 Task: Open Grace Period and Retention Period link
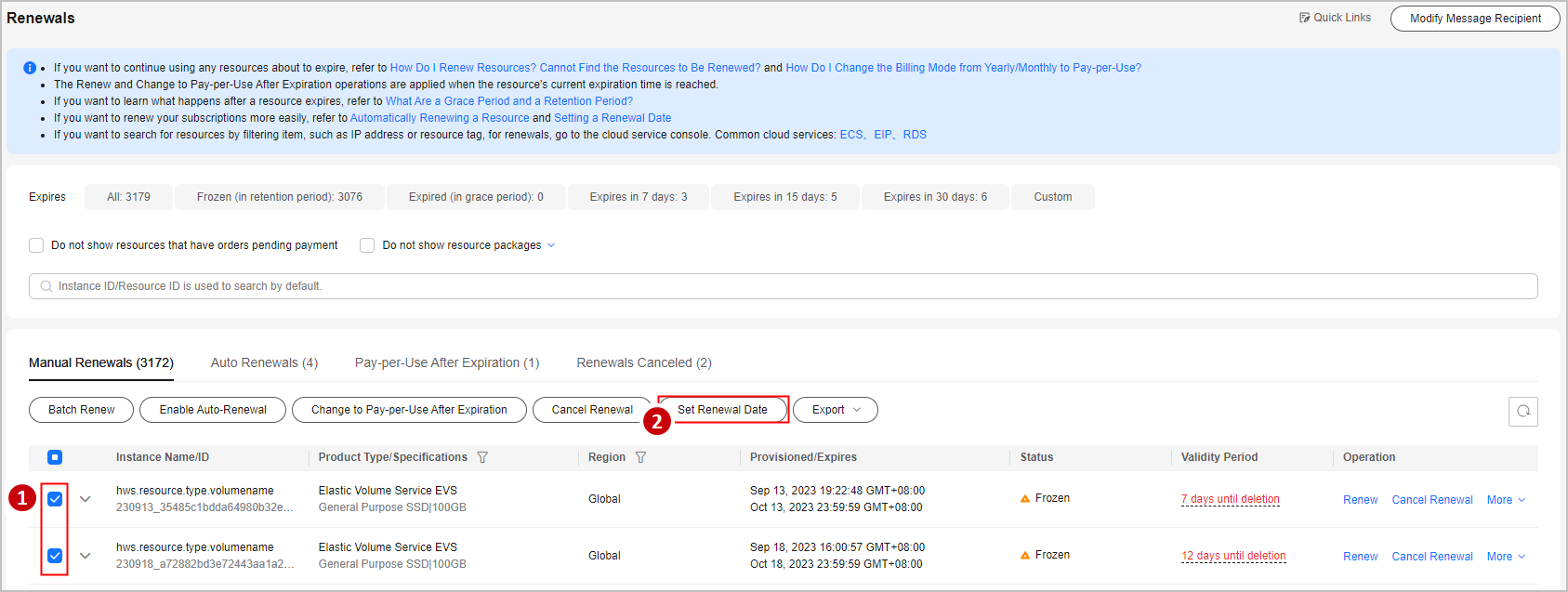tap(509, 101)
